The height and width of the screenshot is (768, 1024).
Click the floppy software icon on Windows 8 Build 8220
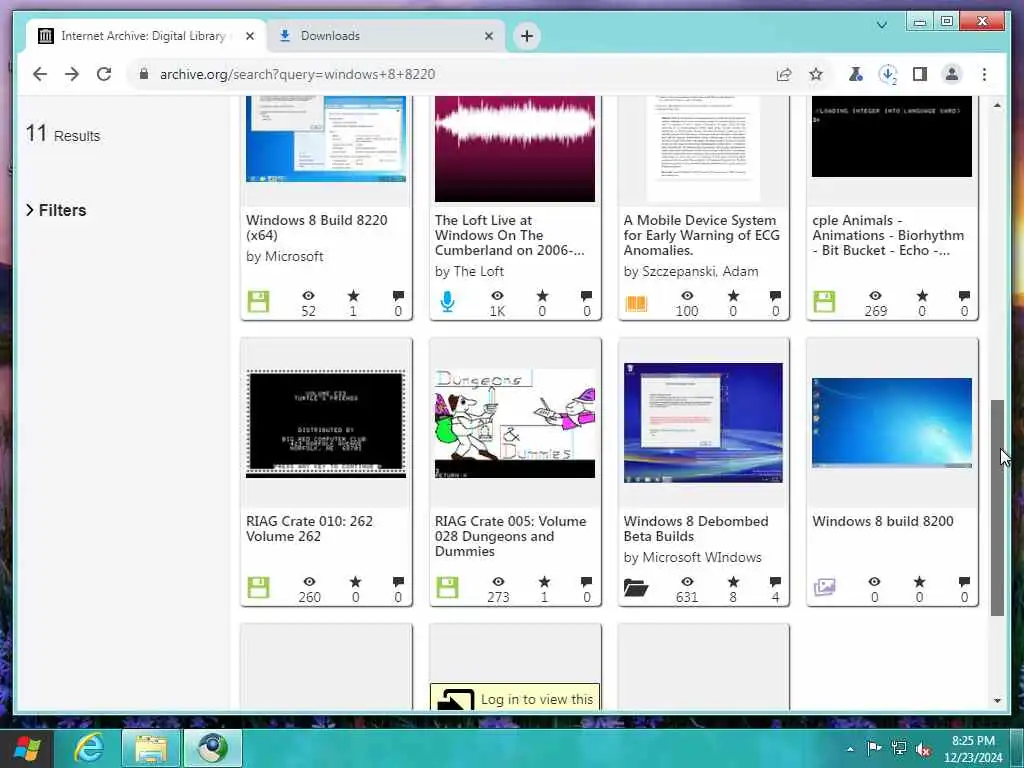point(258,302)
